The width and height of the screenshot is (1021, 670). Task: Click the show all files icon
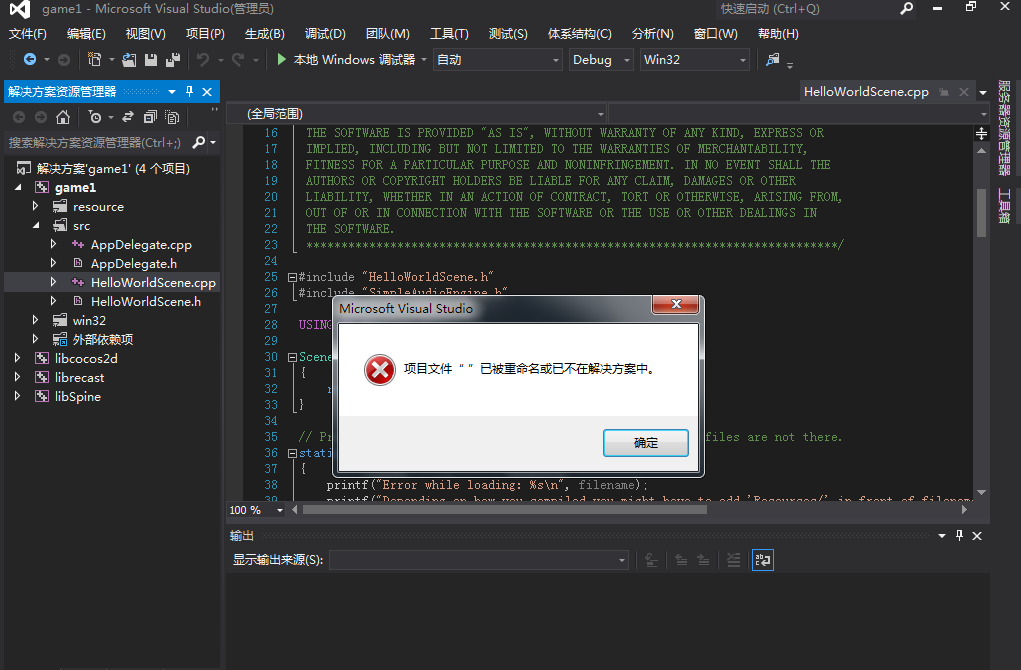(172, 117)
